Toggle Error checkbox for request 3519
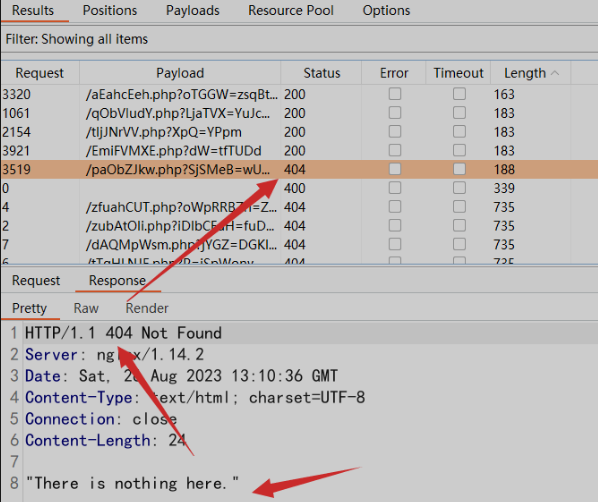Viewport: 598px width, 502px height. (395, 169)
